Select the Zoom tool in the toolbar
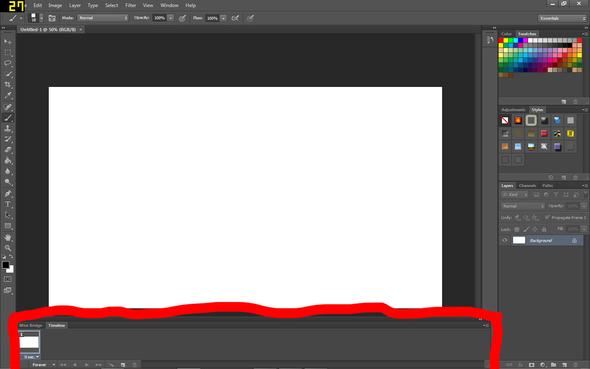The image size is (590, 369). [x=8, y=248]
